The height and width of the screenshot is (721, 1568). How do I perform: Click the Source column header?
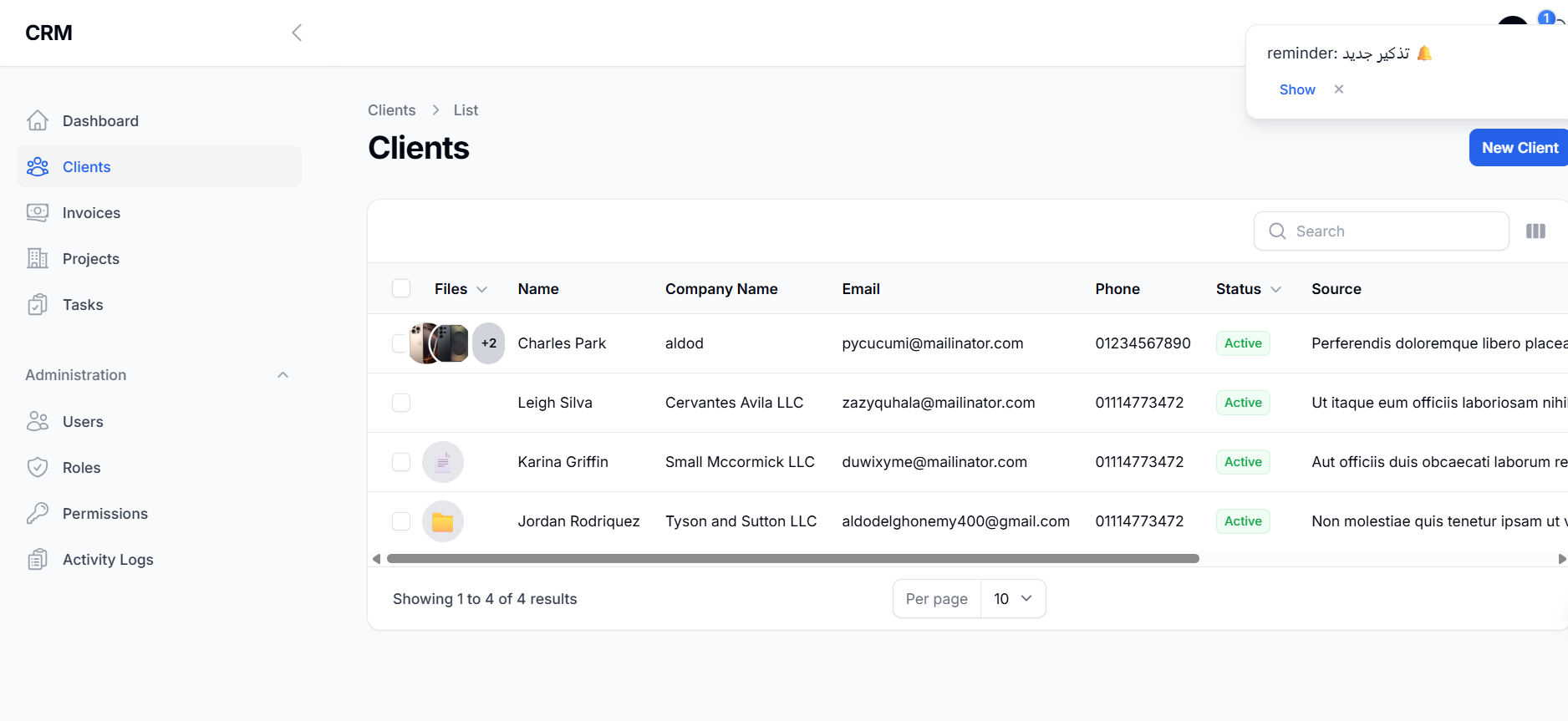pos(1336,289)
